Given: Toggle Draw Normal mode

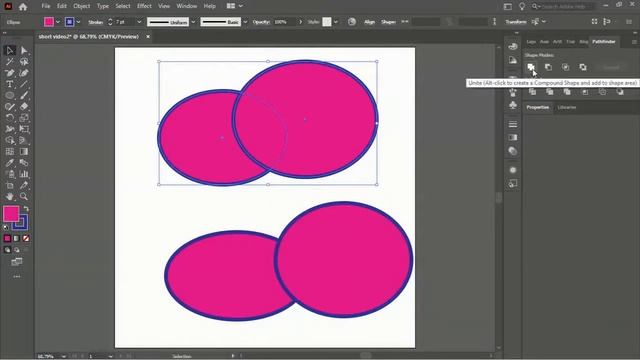Looking at the screenshot, I should [7, 250].
